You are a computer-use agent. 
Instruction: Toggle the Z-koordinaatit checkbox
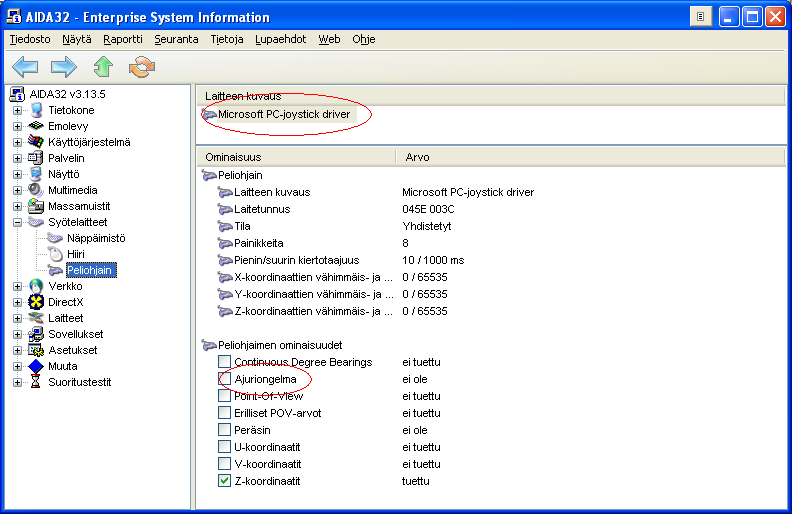point(225,481)
